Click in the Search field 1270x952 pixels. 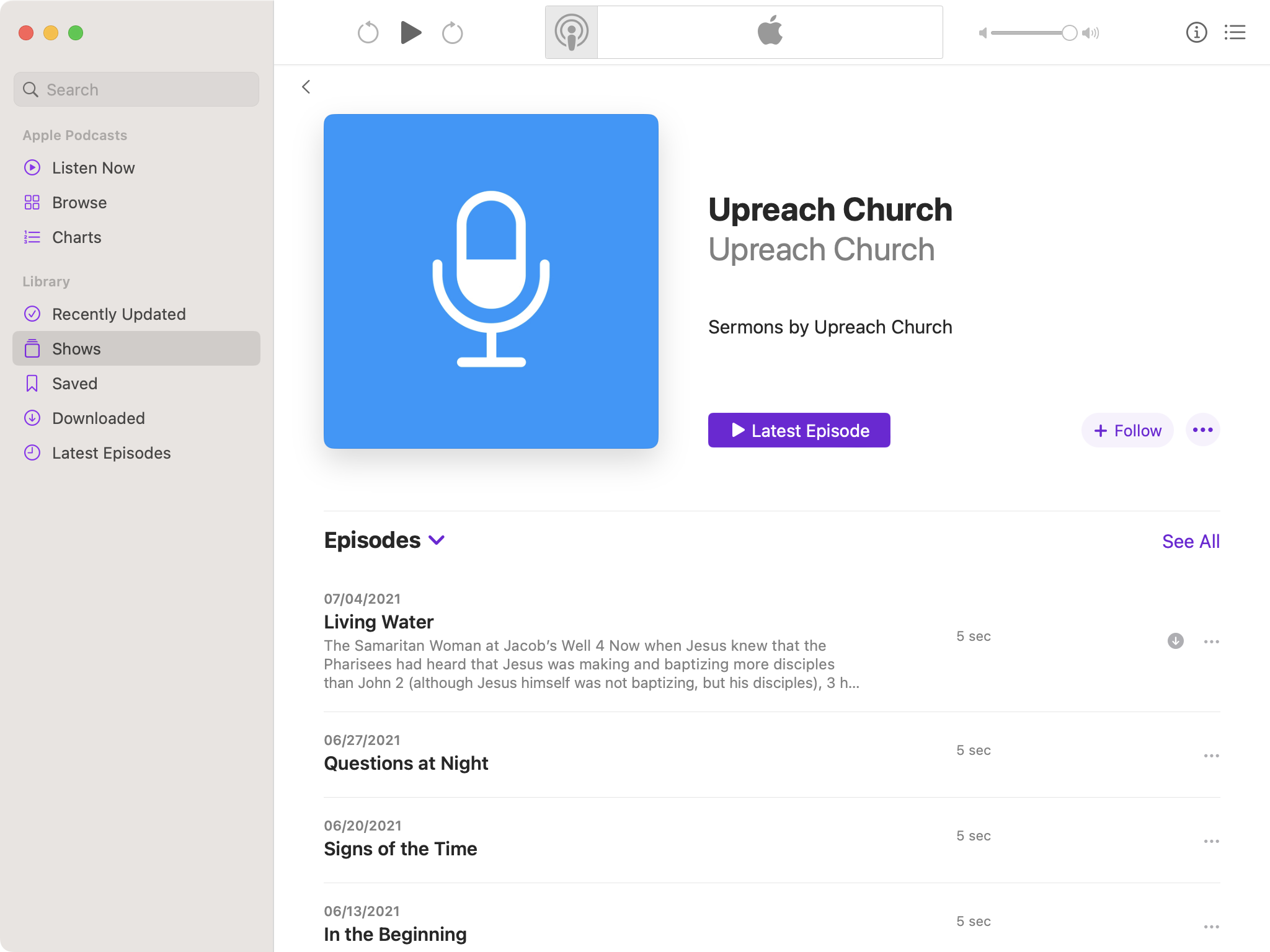pos(136,89)
